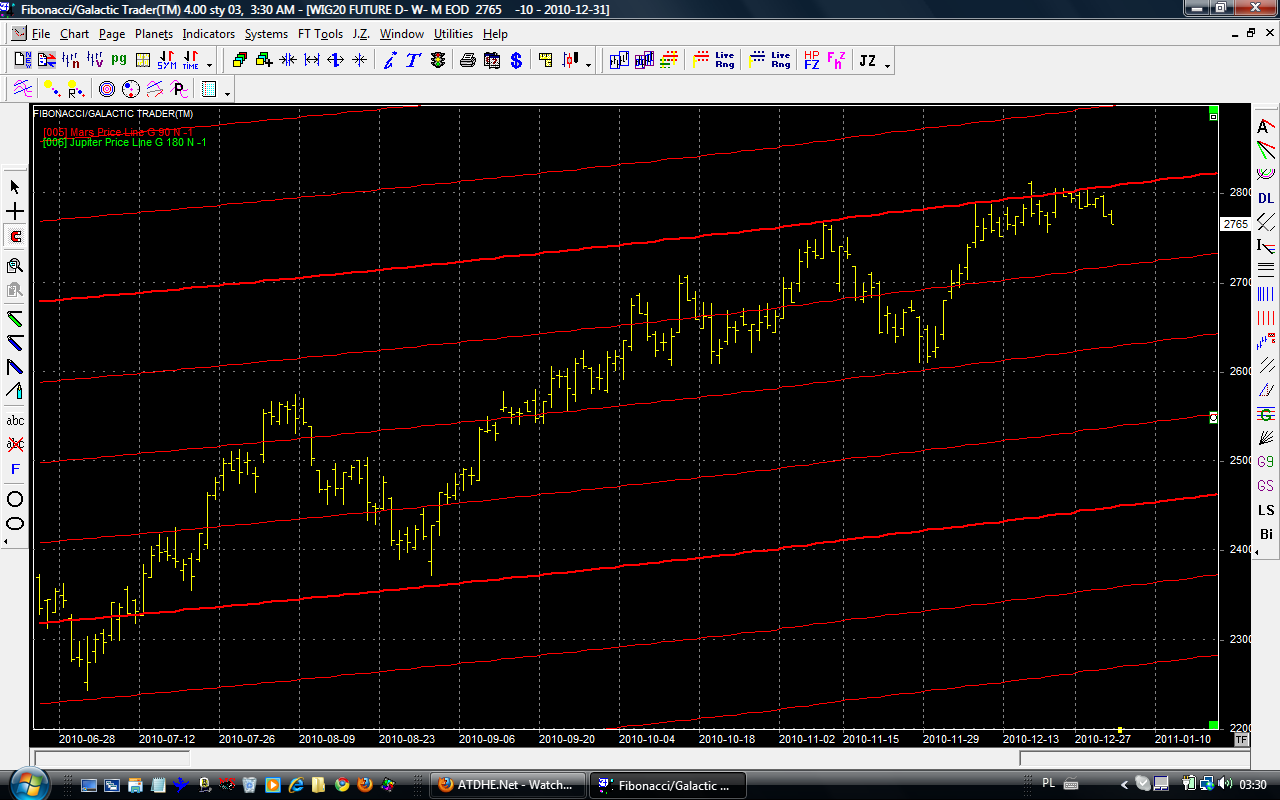Click the LS button in right sidebar

(1266, 510)
